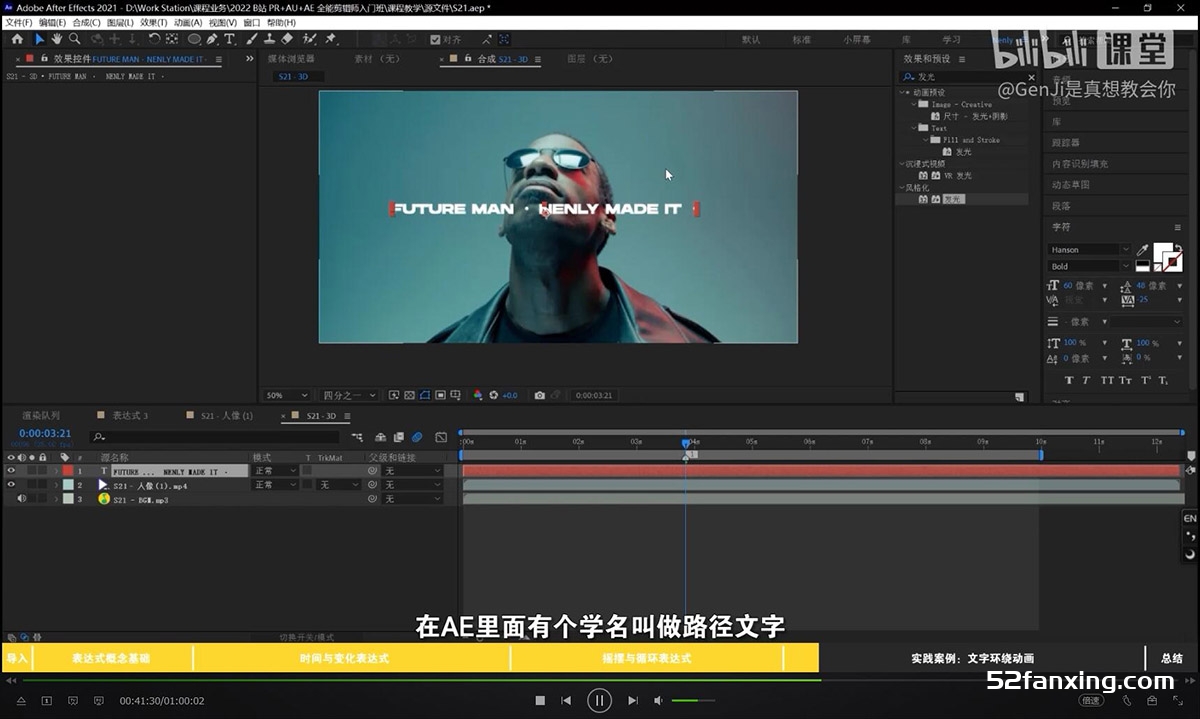Click the motion blur icon in timeline
This screenshot has height=719, width=1200.
[x=416, y=437]
